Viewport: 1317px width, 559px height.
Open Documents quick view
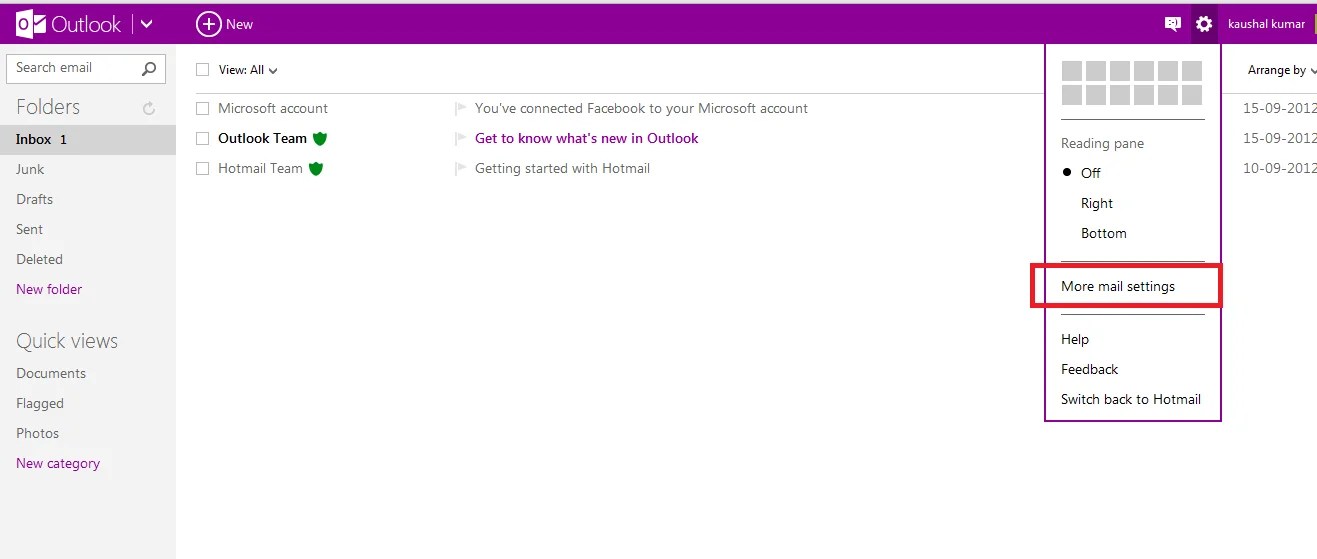[51, 373]
